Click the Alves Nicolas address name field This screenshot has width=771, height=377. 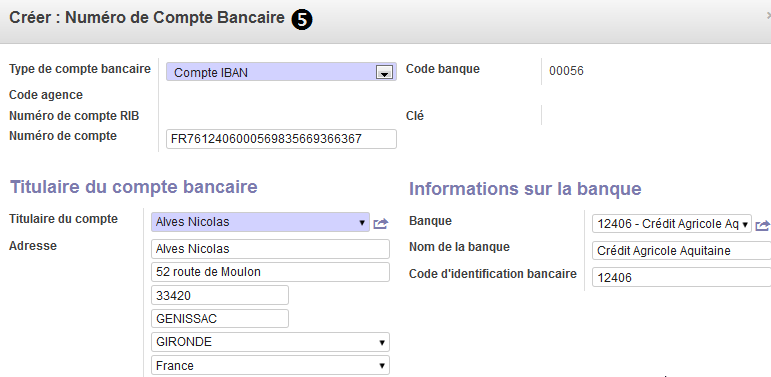click(270, 249)
